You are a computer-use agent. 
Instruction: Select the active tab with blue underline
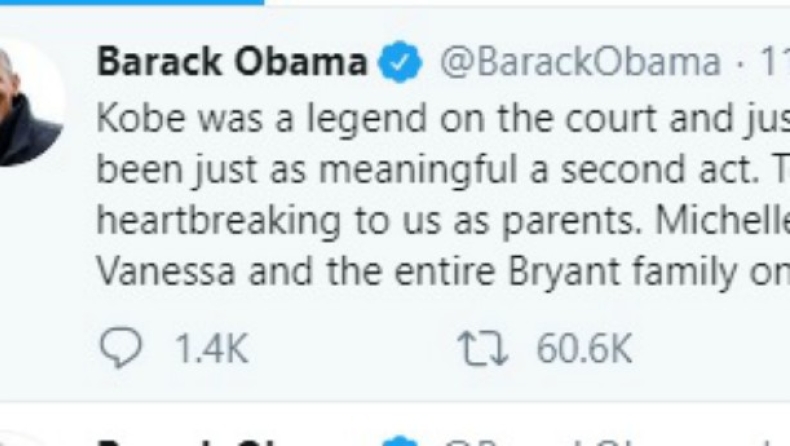point(132,3)
